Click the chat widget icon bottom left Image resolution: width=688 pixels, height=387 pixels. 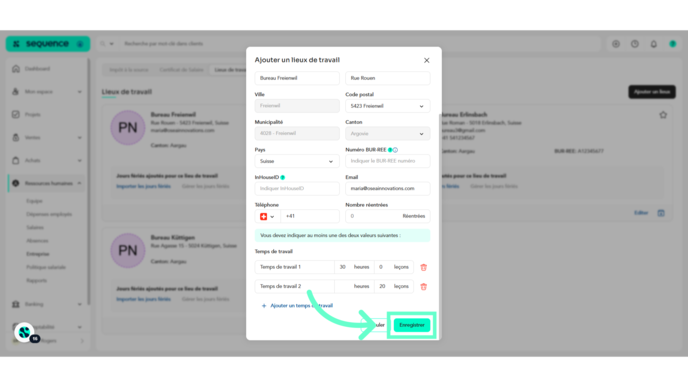[x=25, y=333]
